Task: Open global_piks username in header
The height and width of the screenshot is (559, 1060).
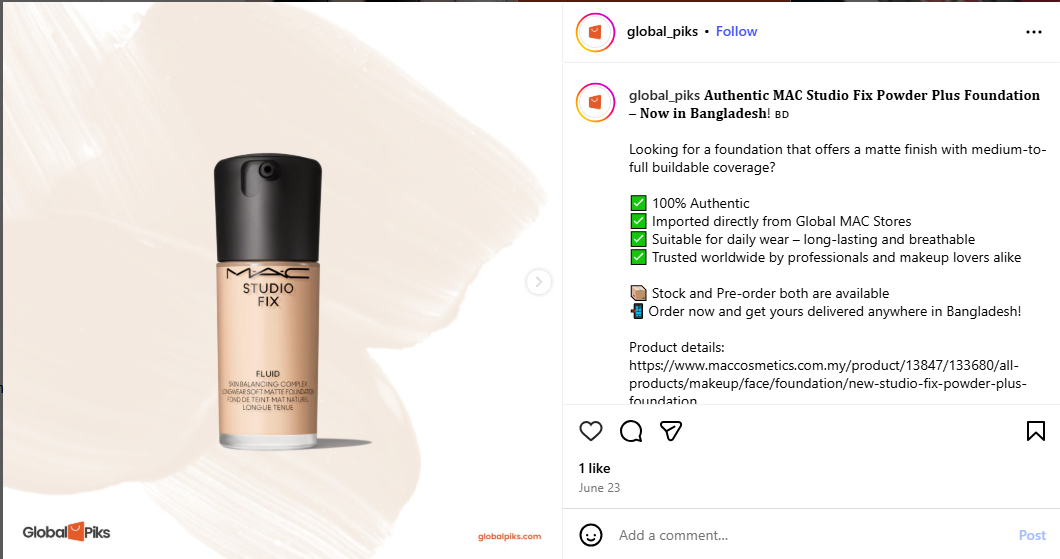Action: [x=662, y=32]
